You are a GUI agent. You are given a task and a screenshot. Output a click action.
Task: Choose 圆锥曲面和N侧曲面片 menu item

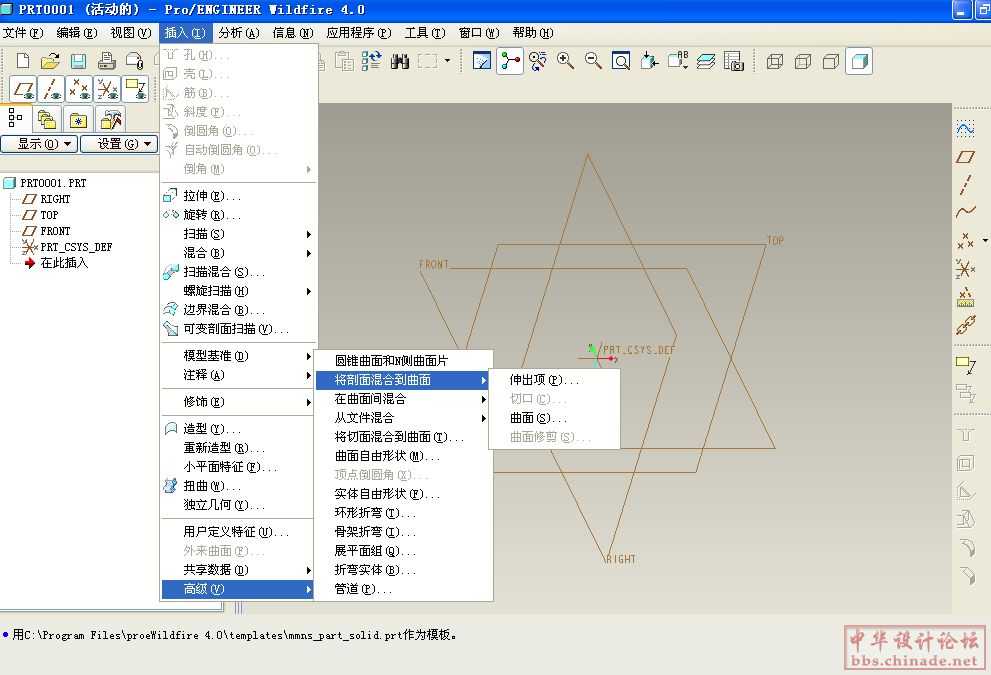[x=403, y=361]
